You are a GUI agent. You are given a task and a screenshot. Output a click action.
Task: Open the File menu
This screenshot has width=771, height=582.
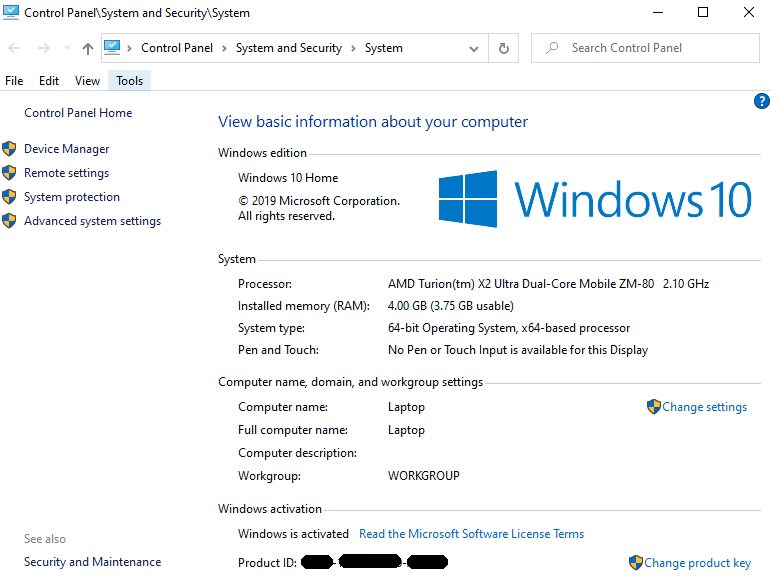click(14, 81)
